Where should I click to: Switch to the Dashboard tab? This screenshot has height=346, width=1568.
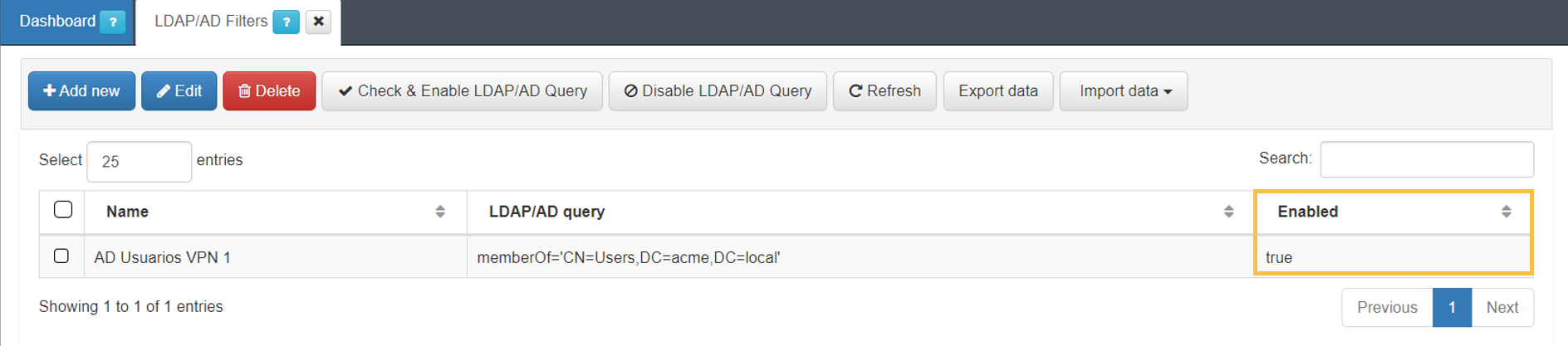pyautogui.click(x=56, y=22)
